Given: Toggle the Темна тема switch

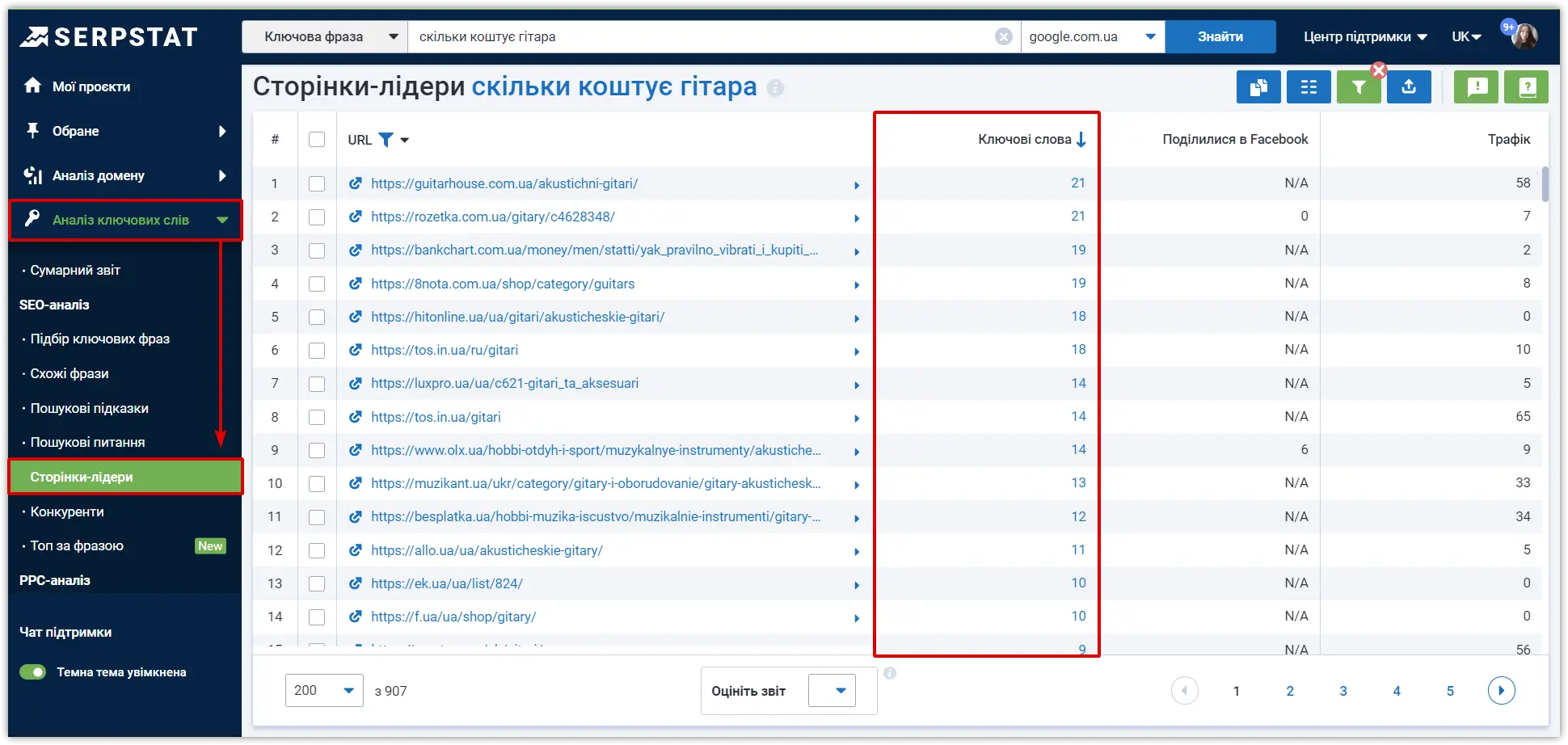Looking at the screenshot, I should [x=33, y=672].
